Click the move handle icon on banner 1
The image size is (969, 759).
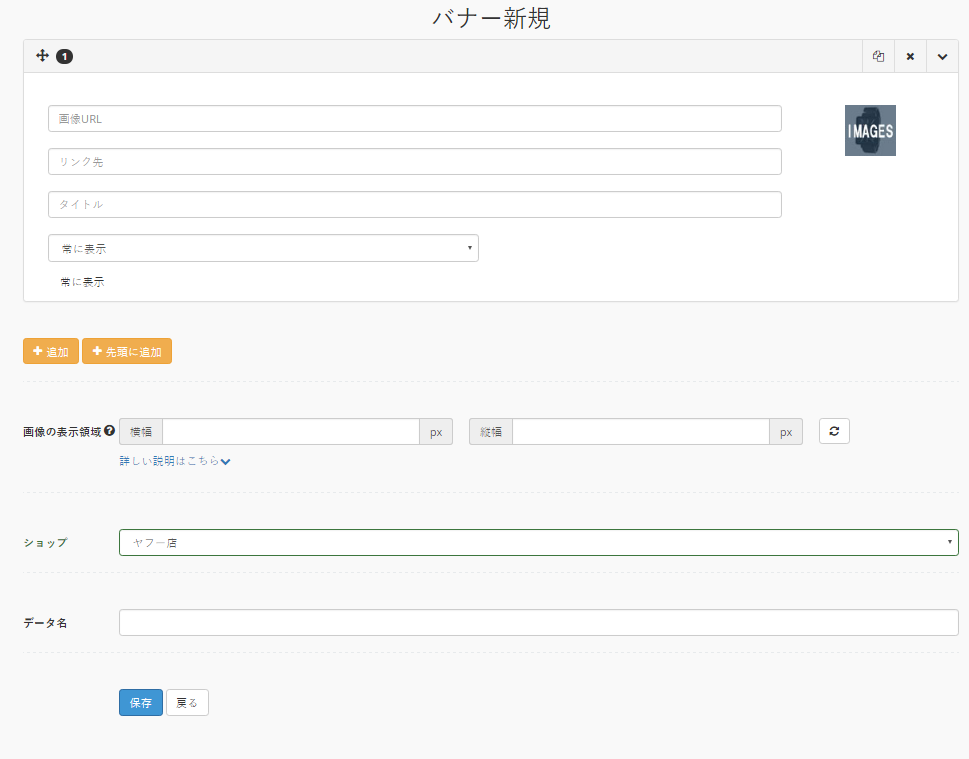[42, 56]
